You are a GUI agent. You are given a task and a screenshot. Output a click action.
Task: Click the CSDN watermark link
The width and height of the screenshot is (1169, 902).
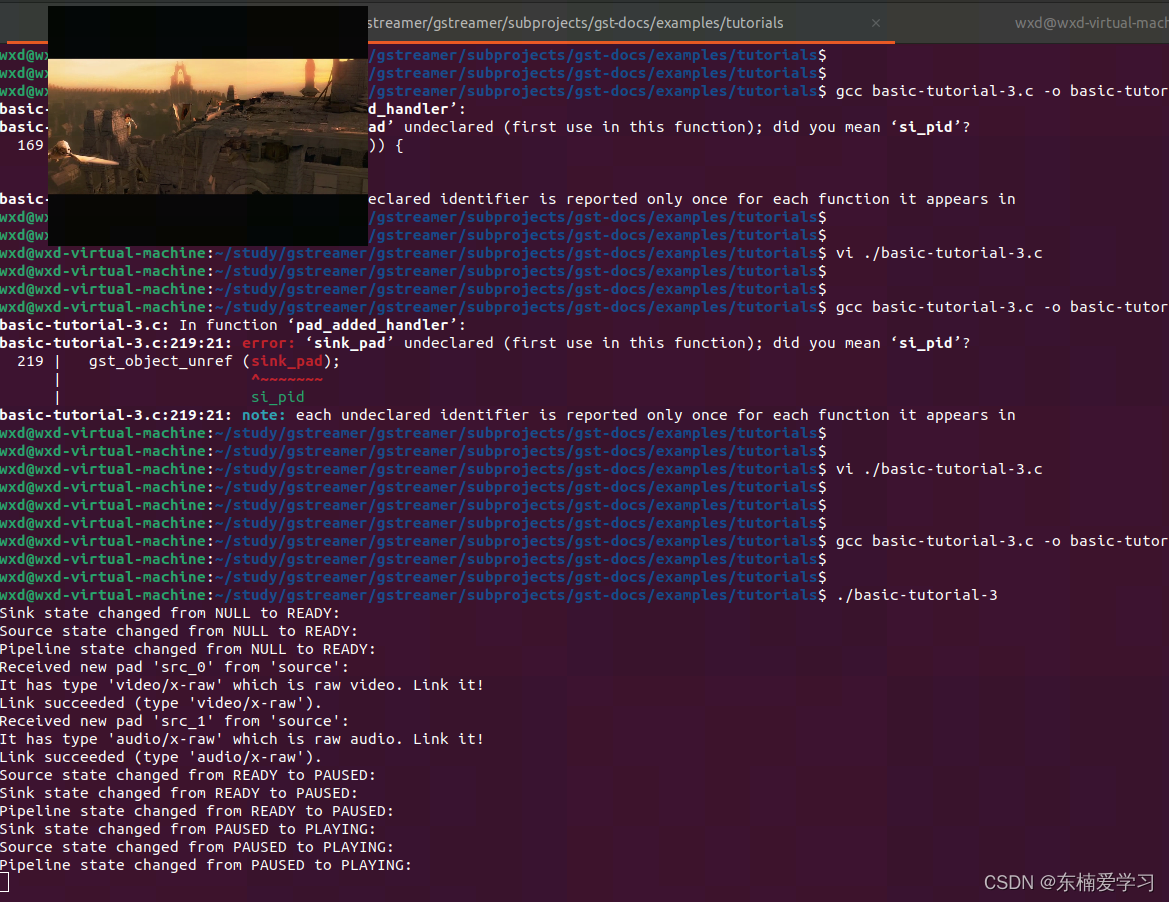tap(1068, 882)
